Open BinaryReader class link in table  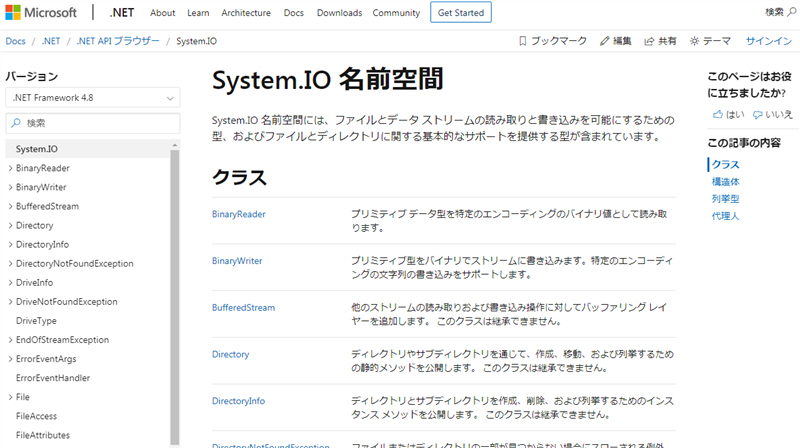[x=239, y=214]
